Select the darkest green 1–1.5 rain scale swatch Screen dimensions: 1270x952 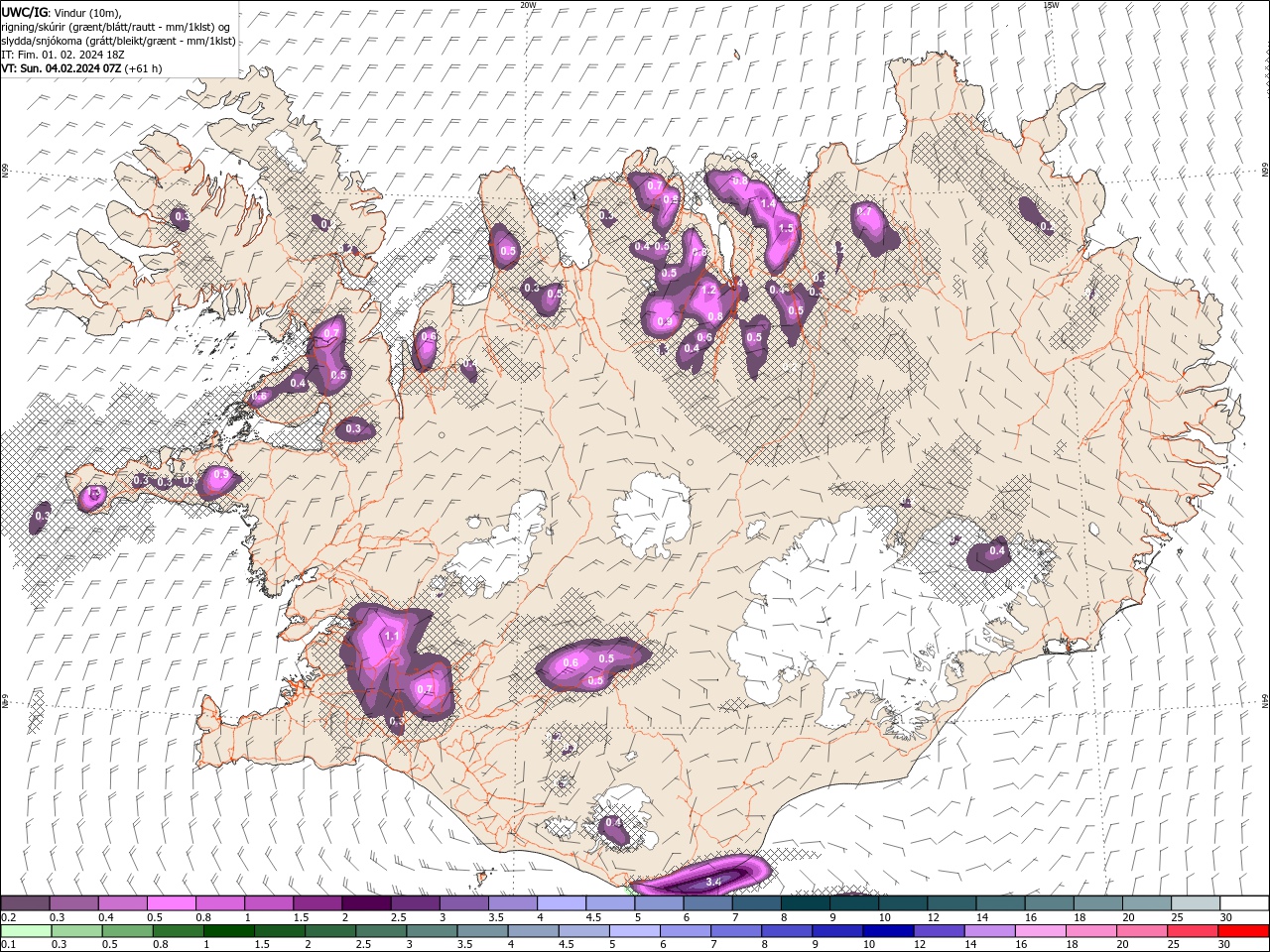pyautogui.click(x=228, y=931)
